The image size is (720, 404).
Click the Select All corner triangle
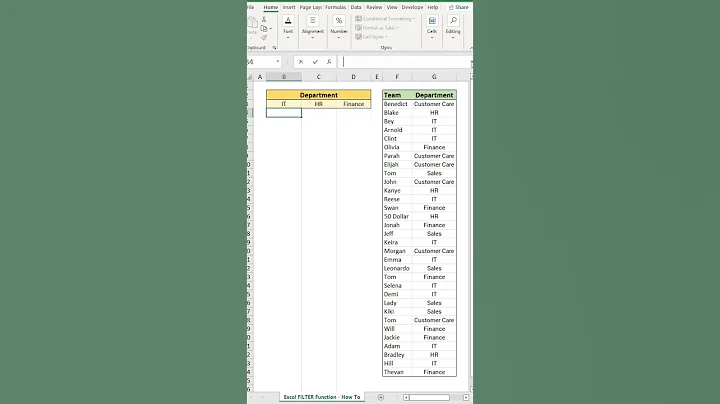(x=250, y=77)
